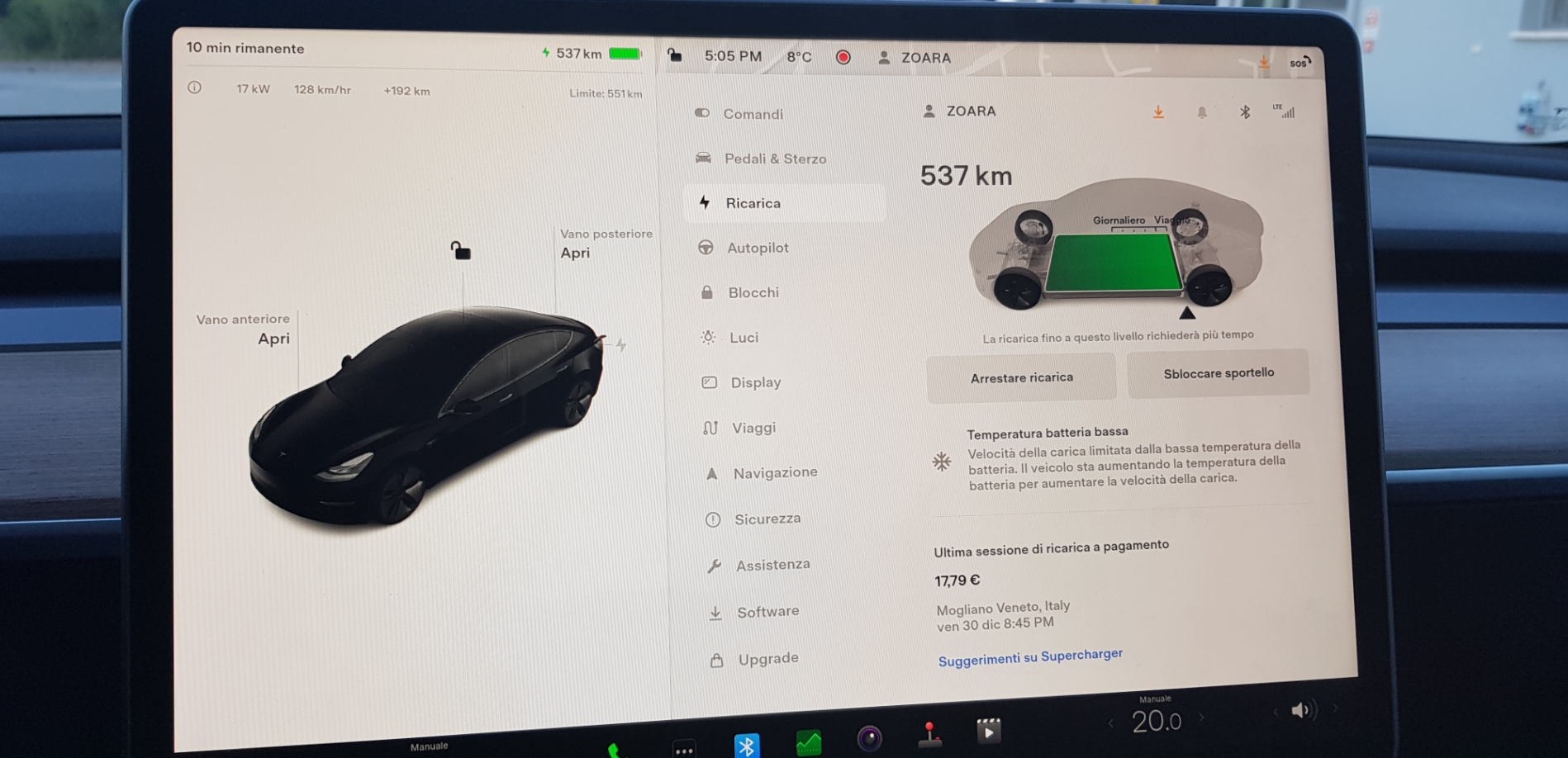Tap Arrestare ricarica button
Viewport: 1568px width, 758px height.
pos(1021,378)
